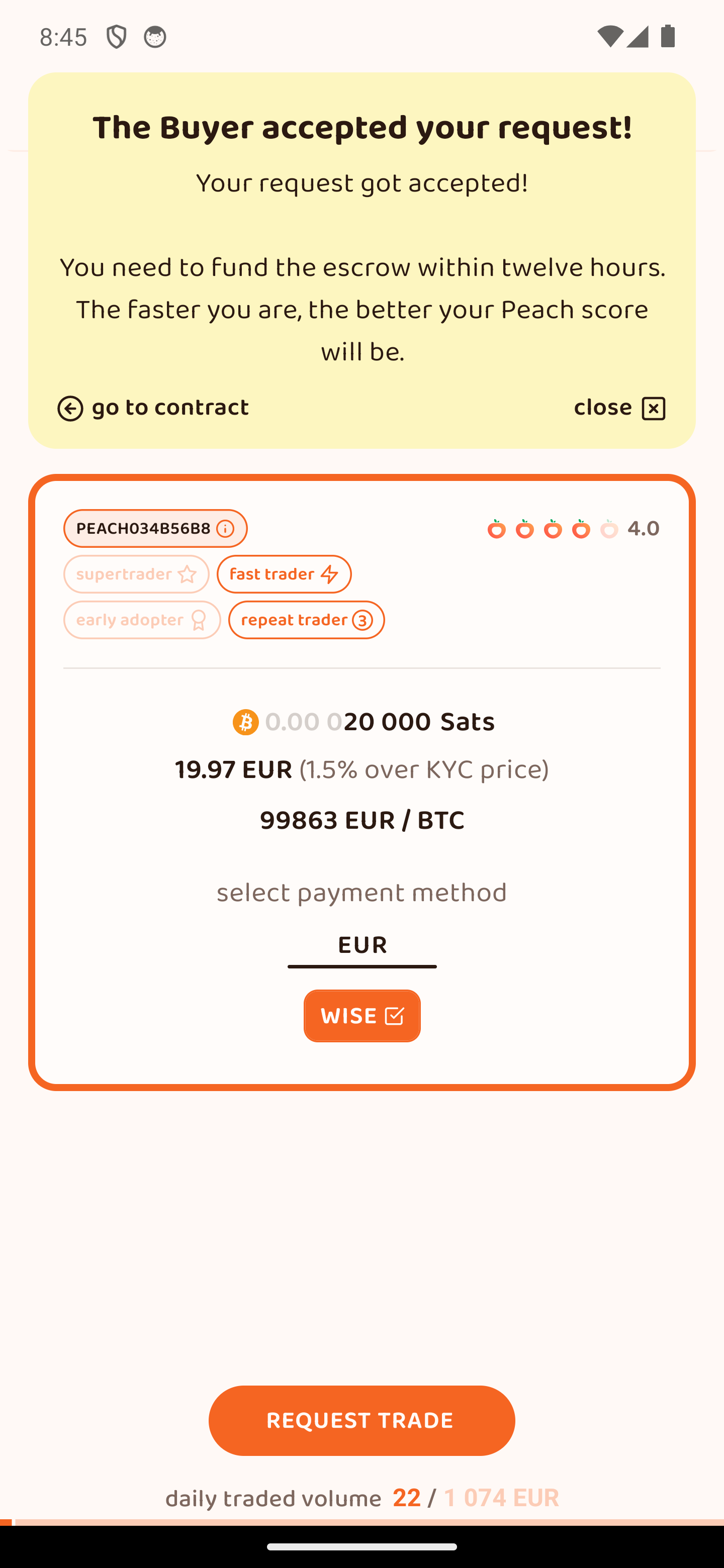The image size is (724, 1568).
Task: Tap the home gesture bar at bottom
Action: [x=361, y=1547]
